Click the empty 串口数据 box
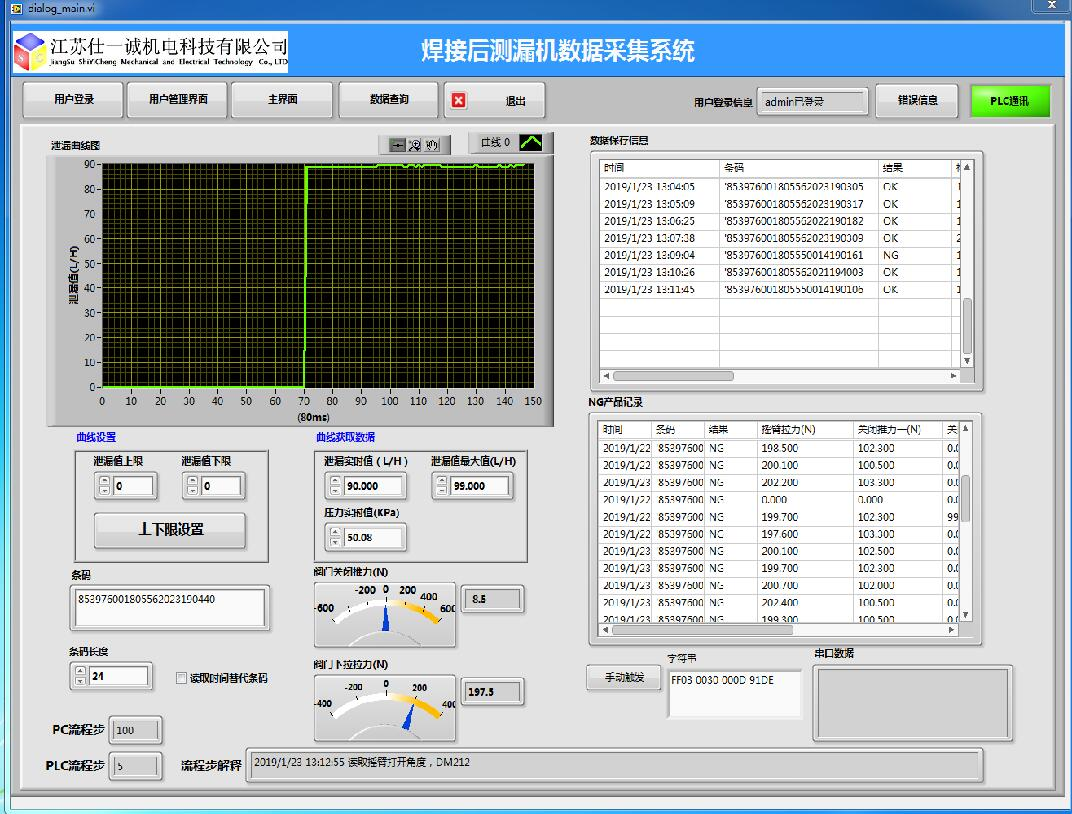 coord(913,703)
